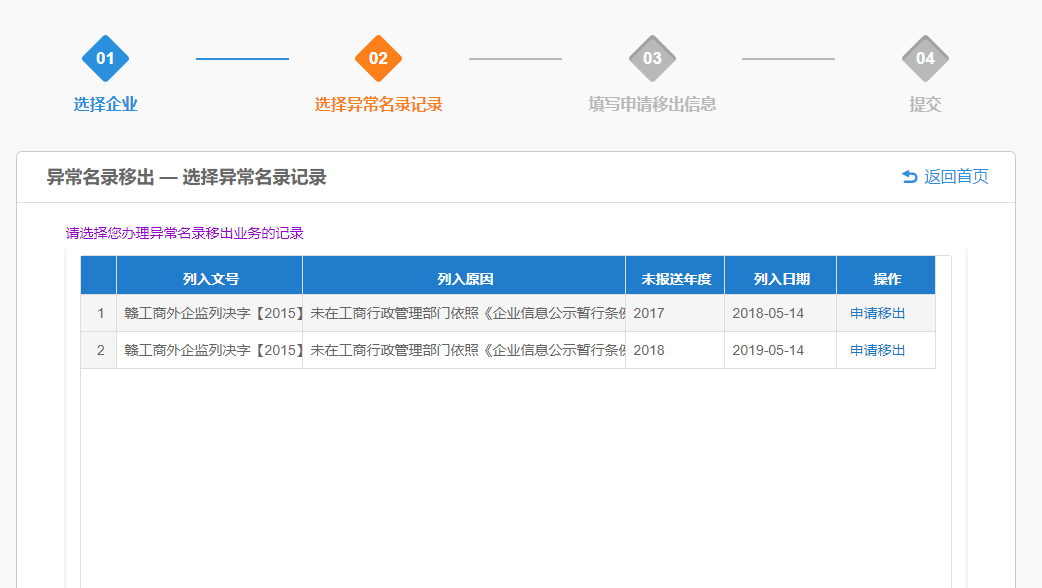Jump to the 提交 step label
The height and width of the screenshot is (588, 1042).
coord(925,104)
